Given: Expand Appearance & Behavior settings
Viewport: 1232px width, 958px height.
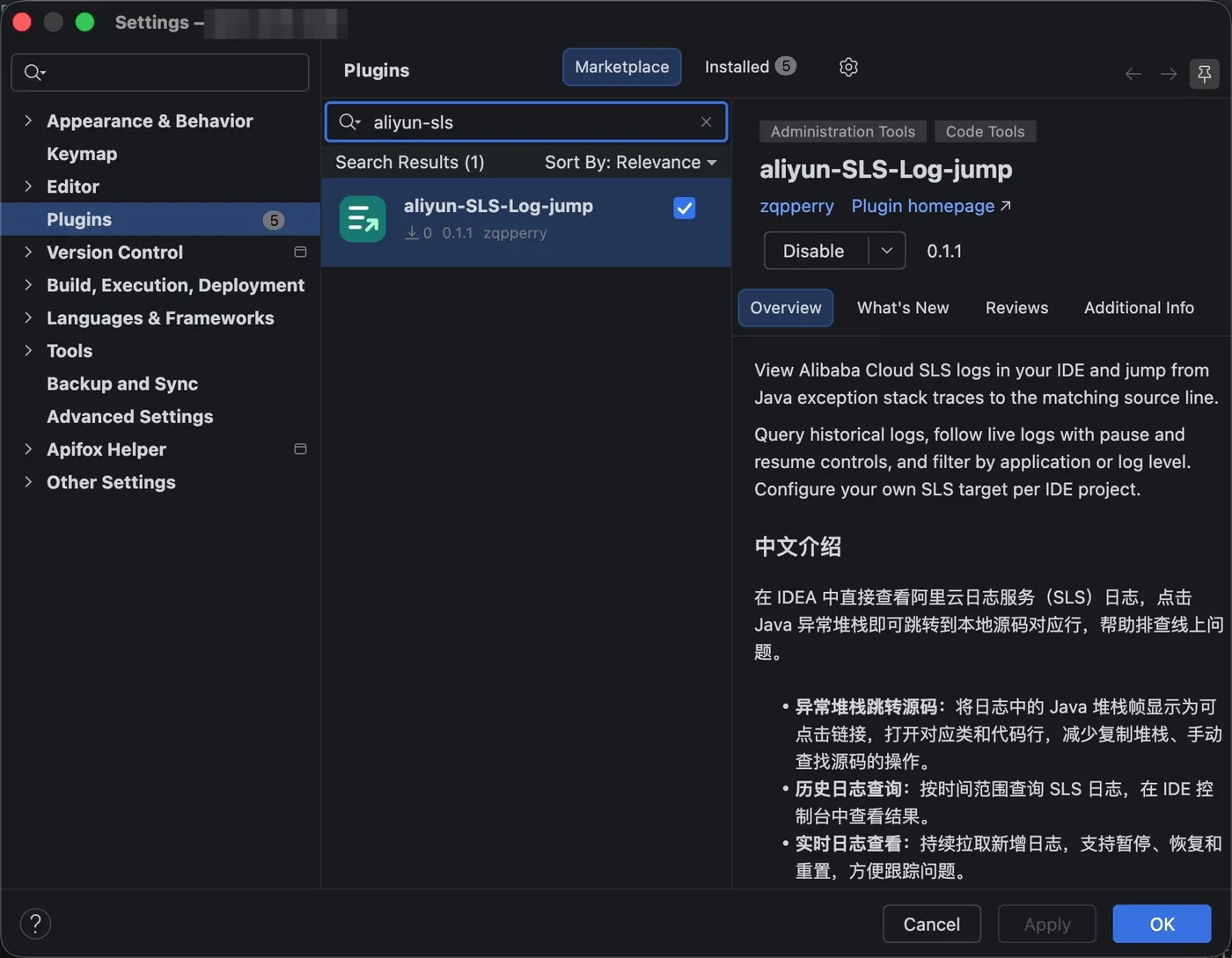Looking at the screenshot, I should click(28, 121).
